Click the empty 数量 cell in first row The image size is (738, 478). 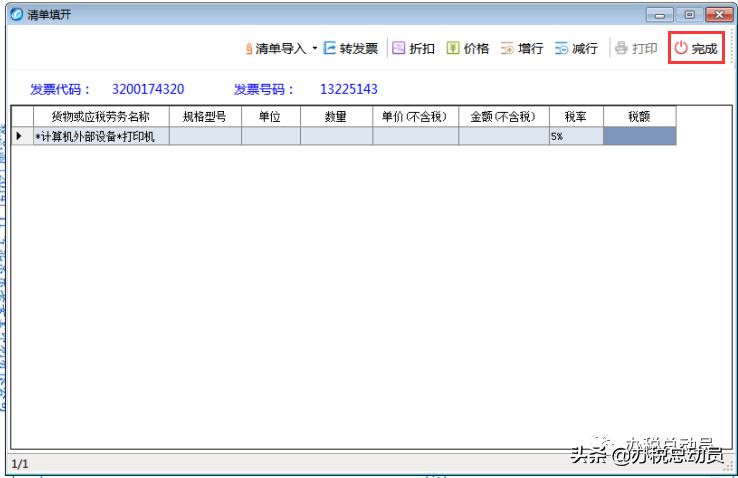(x=337, y=136)
